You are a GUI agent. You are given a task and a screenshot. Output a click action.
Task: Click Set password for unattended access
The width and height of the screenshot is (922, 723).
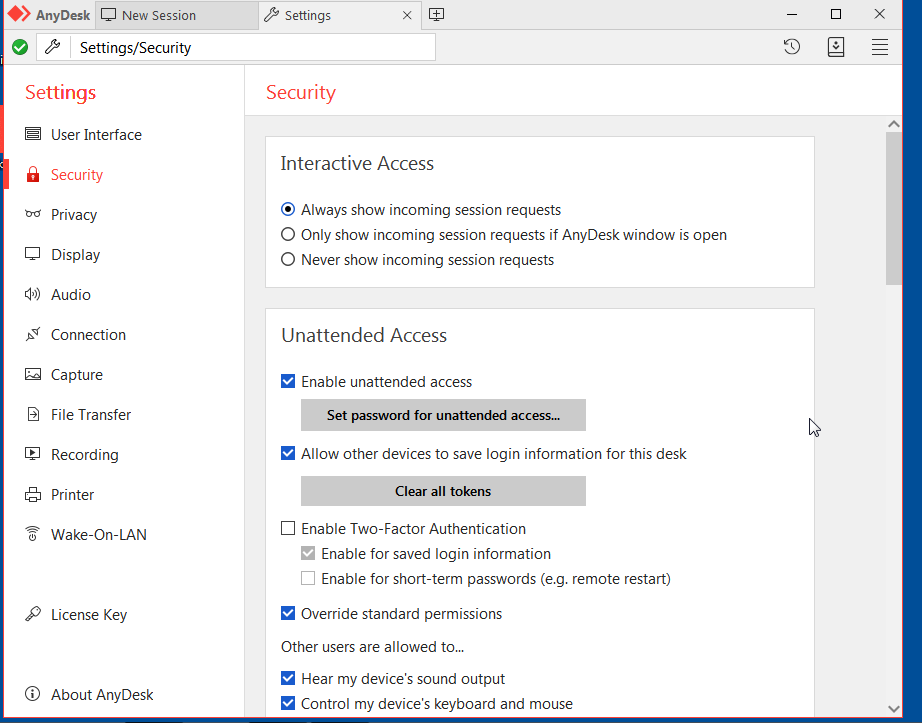(443, 415)
